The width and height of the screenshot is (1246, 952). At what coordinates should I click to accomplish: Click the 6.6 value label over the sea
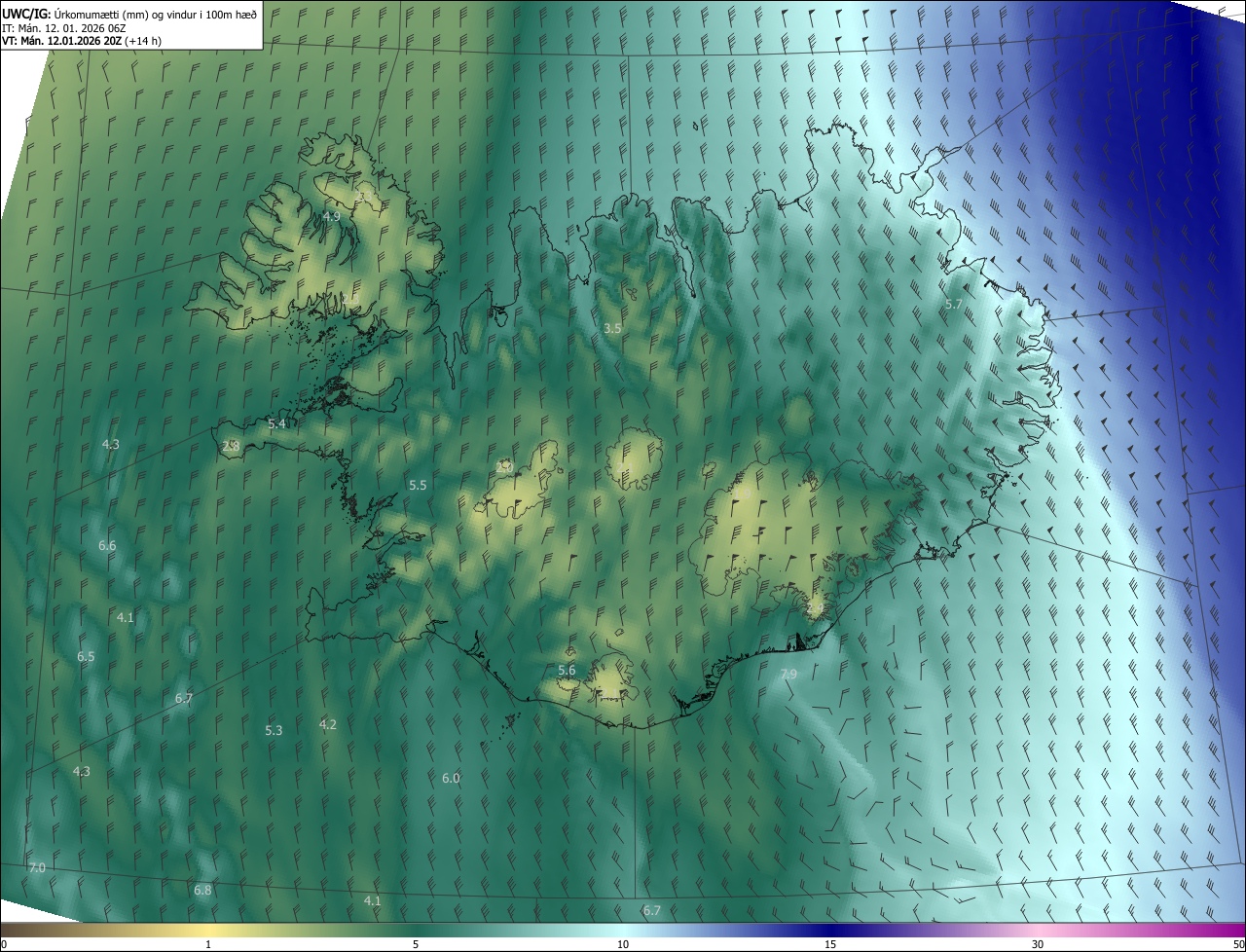tap(107, 546)
